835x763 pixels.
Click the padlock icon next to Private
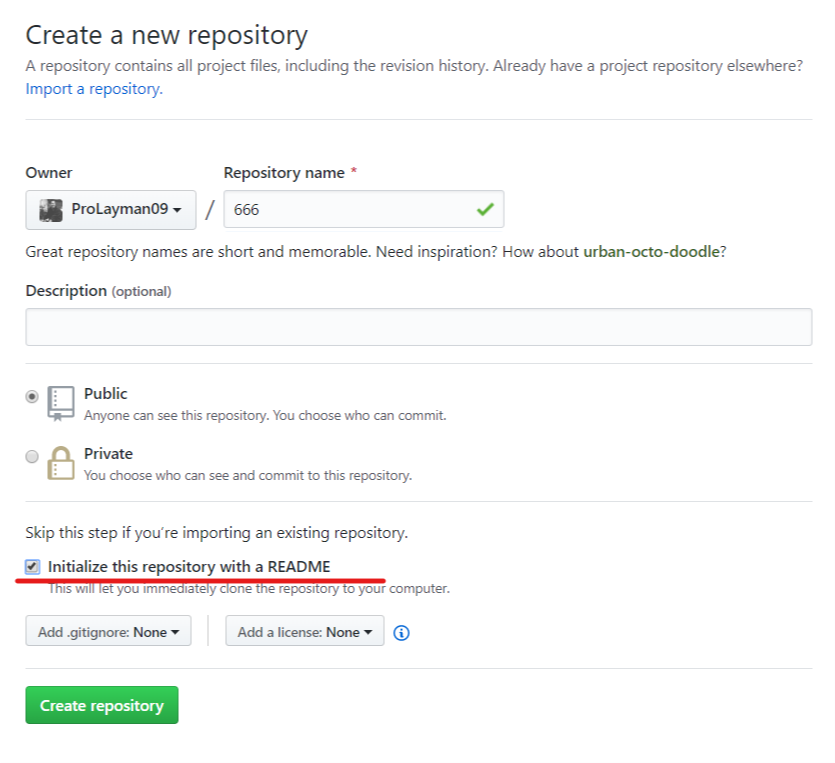tap(60, 460)
